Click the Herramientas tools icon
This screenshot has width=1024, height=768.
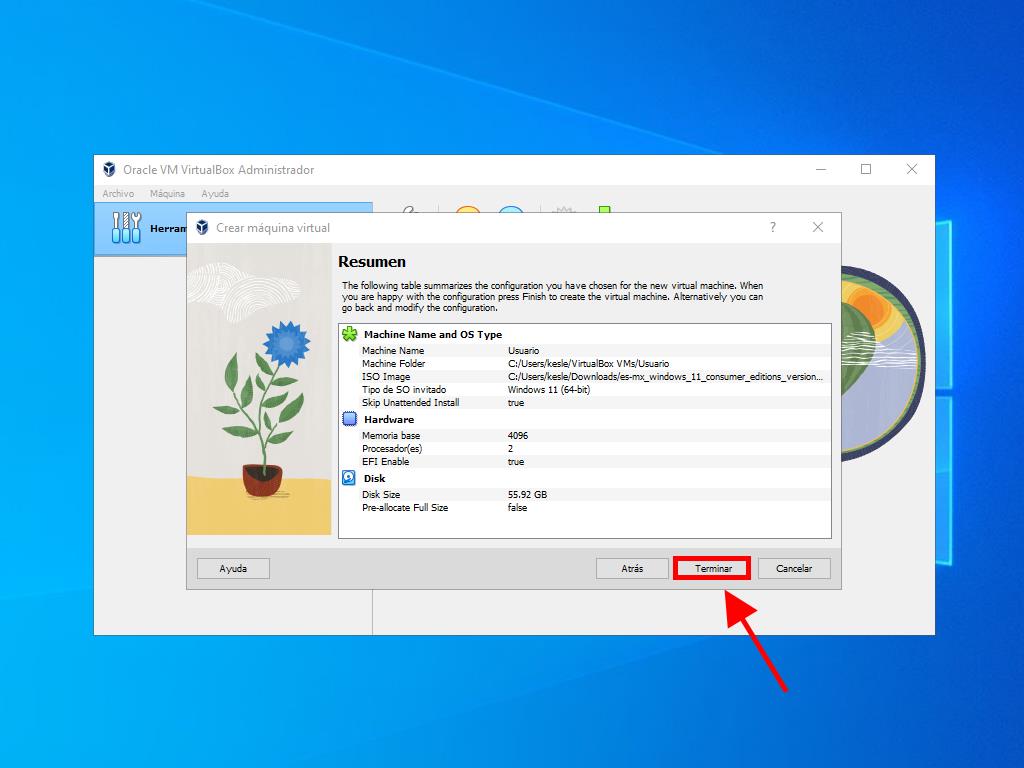click(x=127, y=228)
